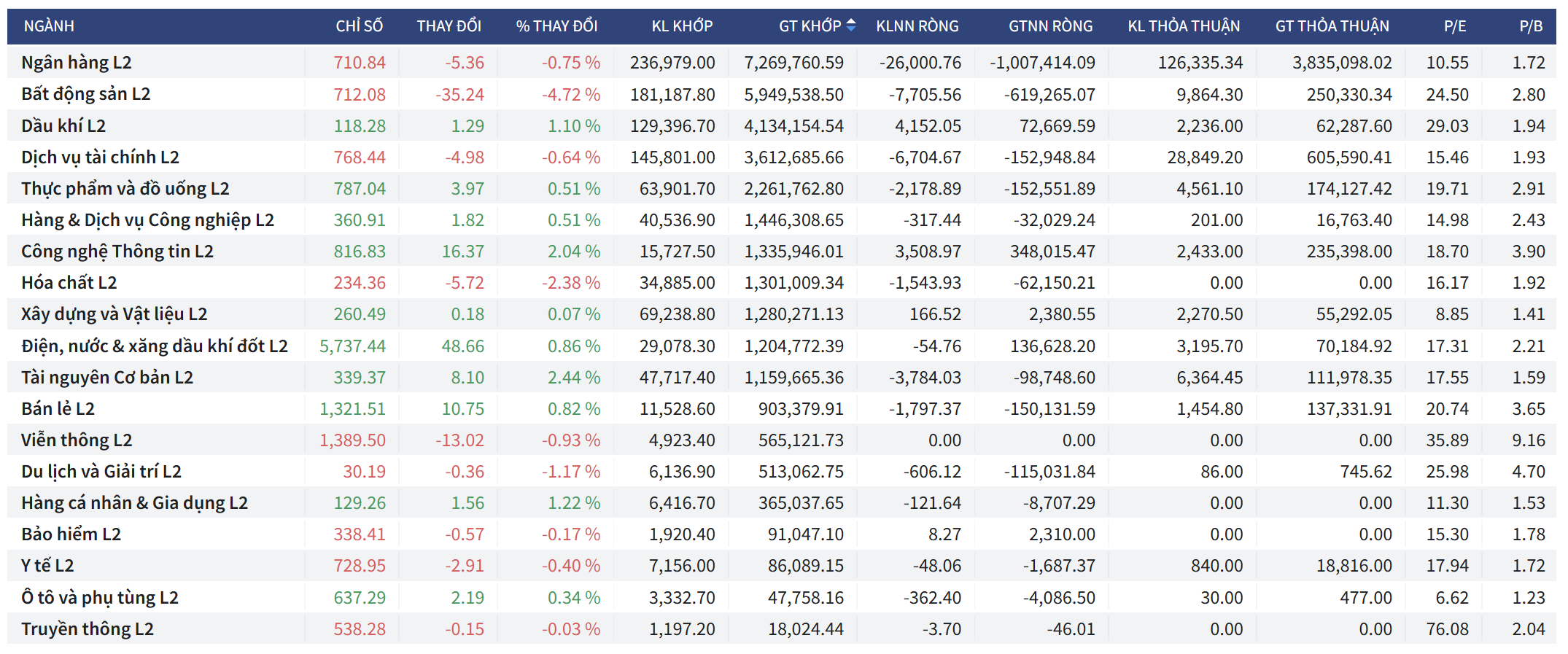Select the Bất động sản L2 sector
The image size is (1568, 654).
tap(86, 94)
